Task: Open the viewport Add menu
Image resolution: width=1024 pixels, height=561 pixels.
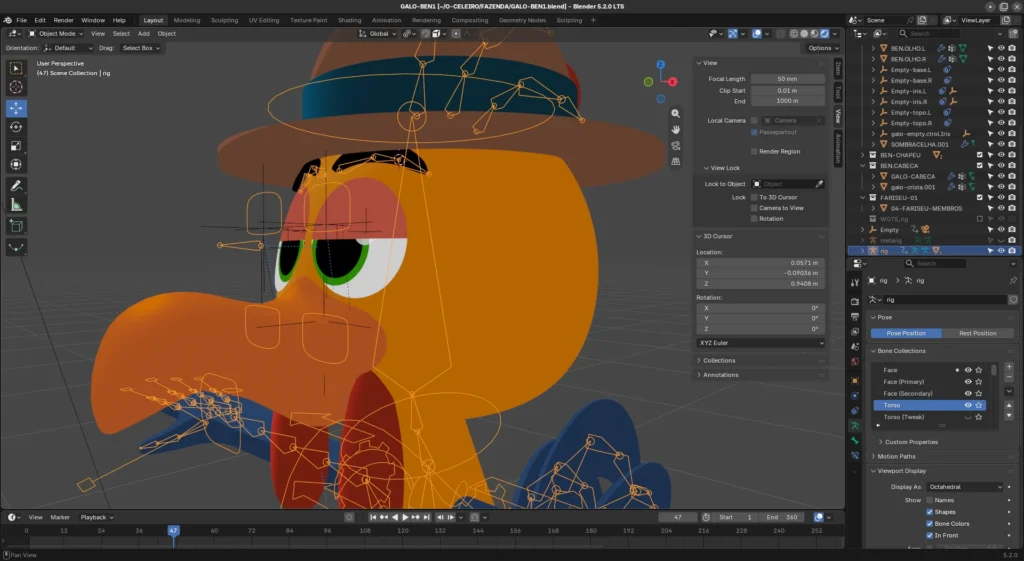Action: 144,33
